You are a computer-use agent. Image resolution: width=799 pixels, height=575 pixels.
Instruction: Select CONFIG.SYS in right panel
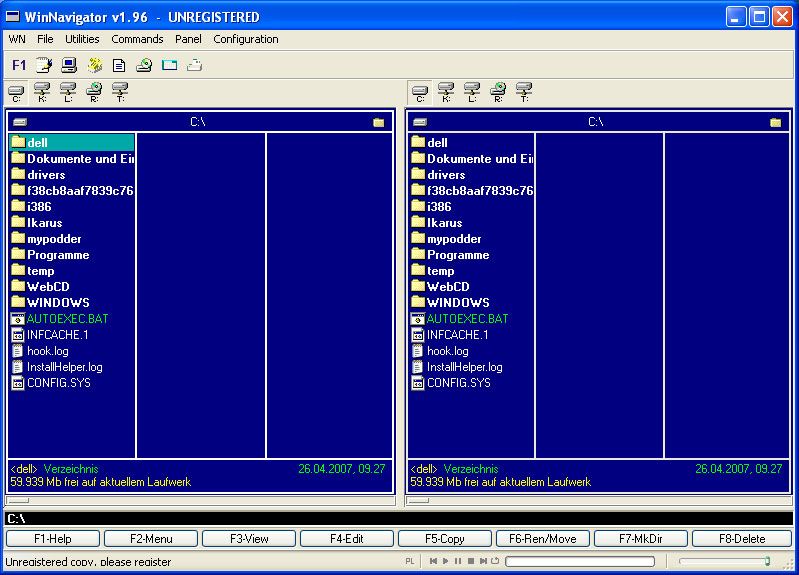click(x=472, y=383)
